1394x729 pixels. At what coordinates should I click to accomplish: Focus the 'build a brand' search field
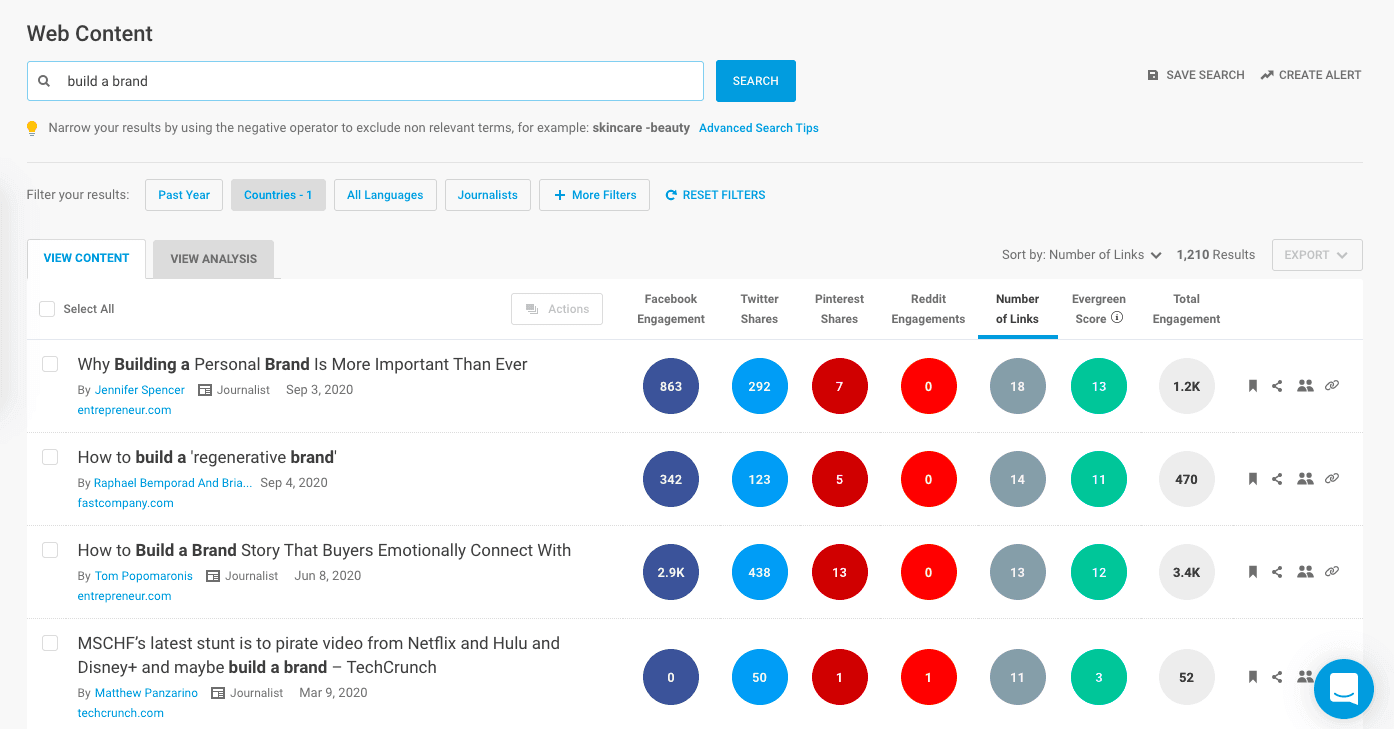click(365, 81)
